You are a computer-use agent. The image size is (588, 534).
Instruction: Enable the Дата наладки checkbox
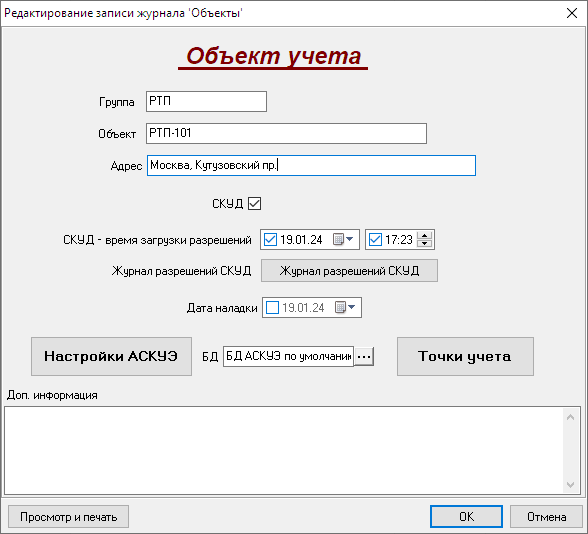(x=272, y=308)
